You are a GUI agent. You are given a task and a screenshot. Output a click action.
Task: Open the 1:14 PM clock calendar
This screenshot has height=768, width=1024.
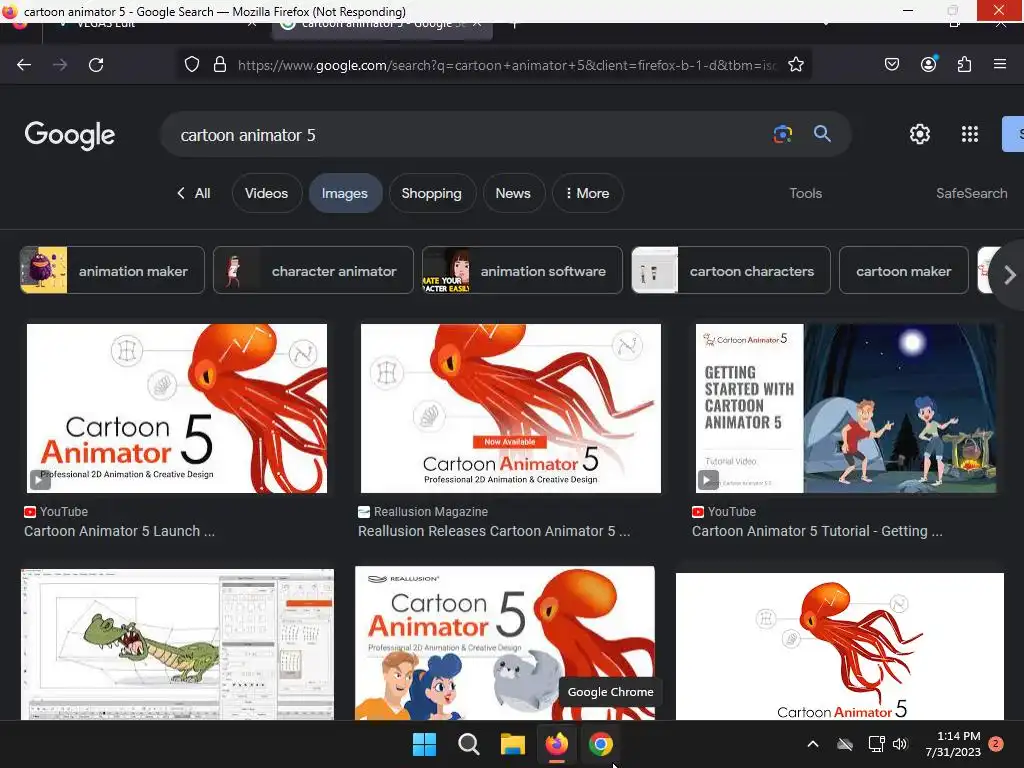tap(953, 744)
